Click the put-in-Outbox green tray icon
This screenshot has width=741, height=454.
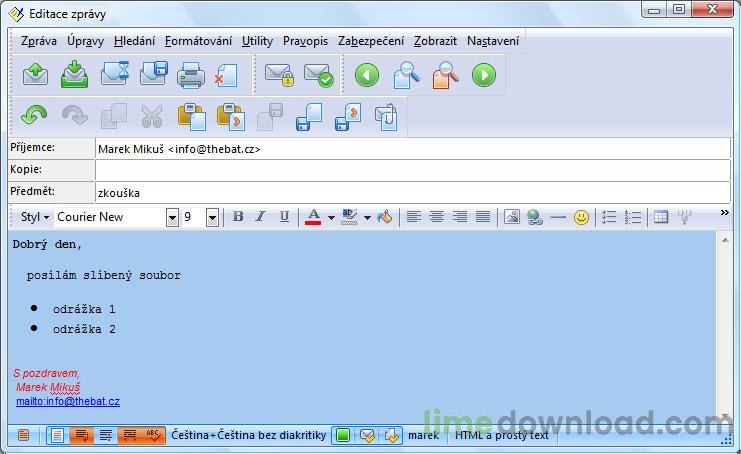click(75, 75)
